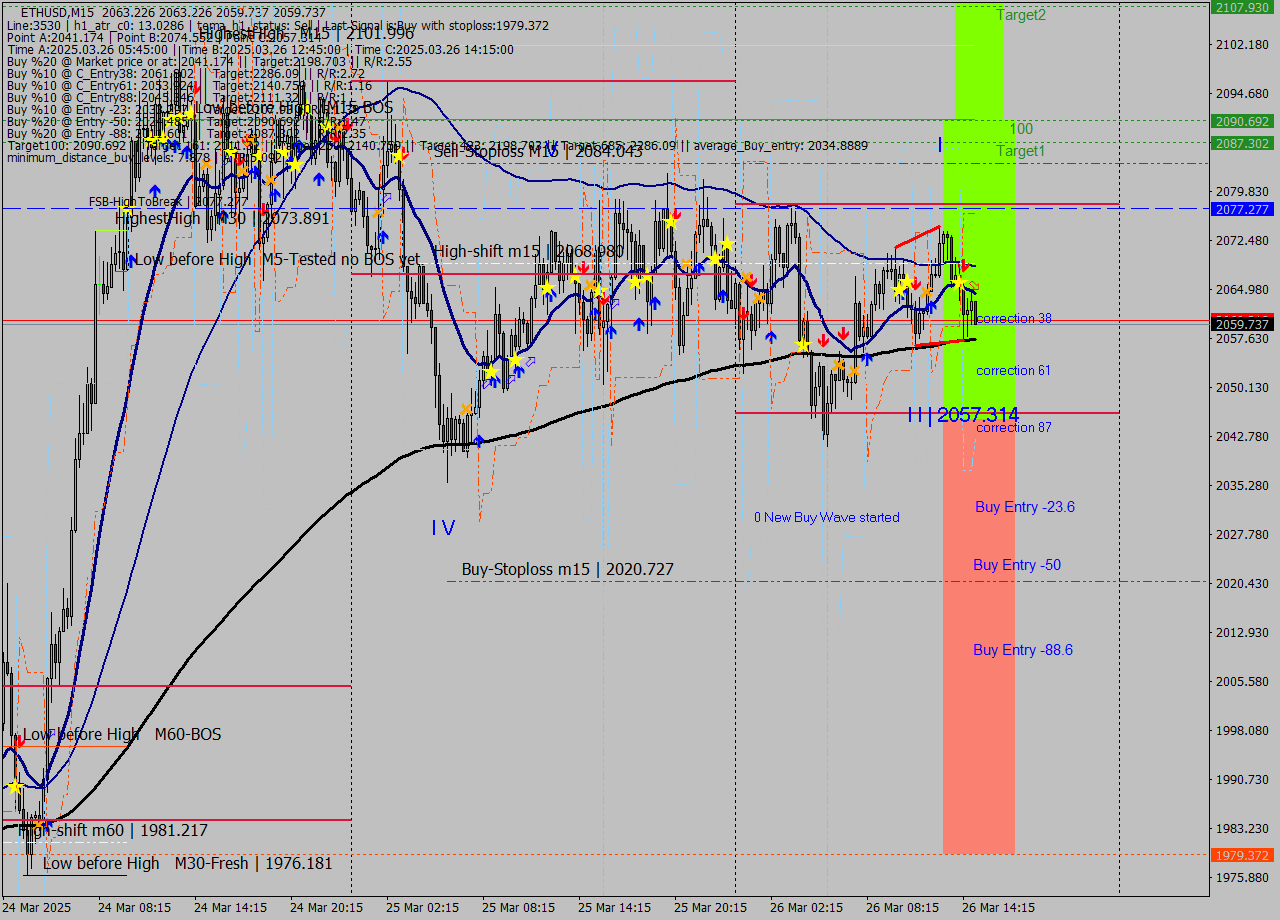1280x920 pixels.
Task: Click the blue up-arrow buy signal below New Buy Wave started
Action: coord(867,358)
